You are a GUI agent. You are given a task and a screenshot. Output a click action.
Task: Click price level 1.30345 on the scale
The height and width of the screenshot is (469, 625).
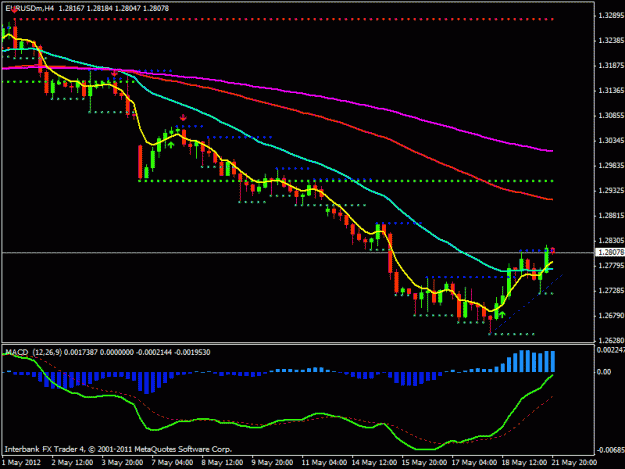[x=611, y=141]
